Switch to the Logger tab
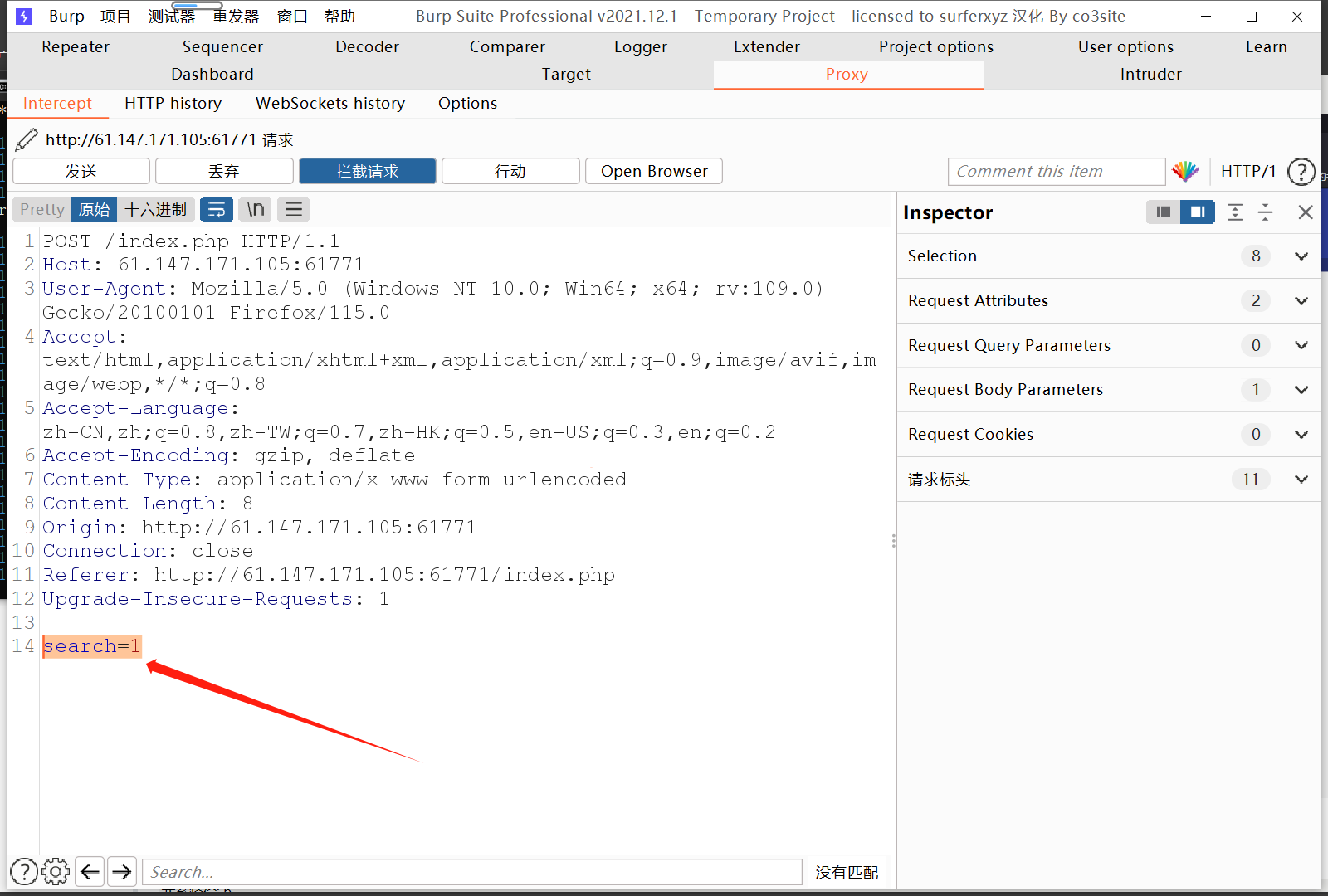Screen dimensions: 1328x896 641,47
